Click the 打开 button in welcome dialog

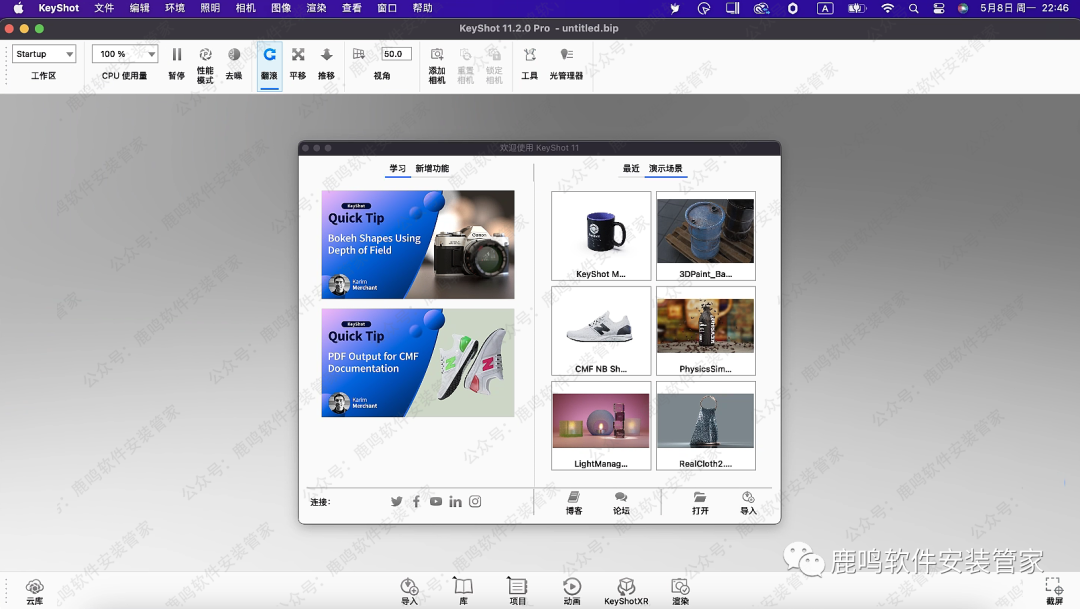pos(700,502)
